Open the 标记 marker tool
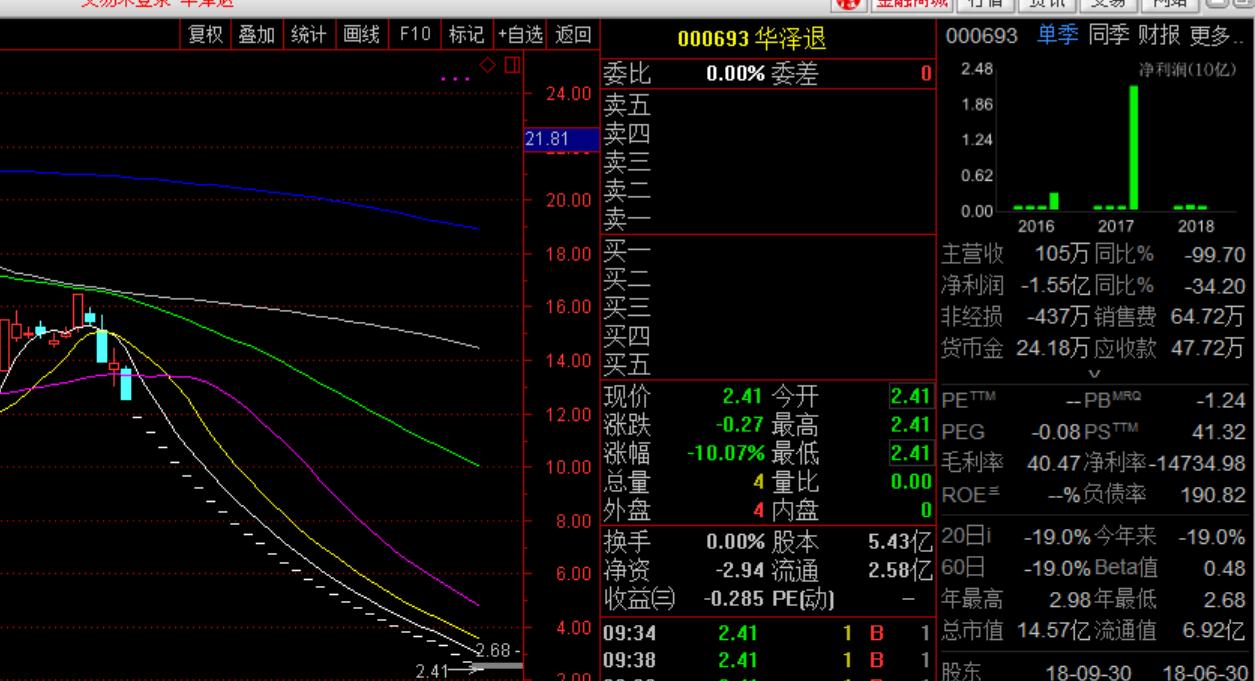This screenshot has height=681, width=1255. click(467, 35)
